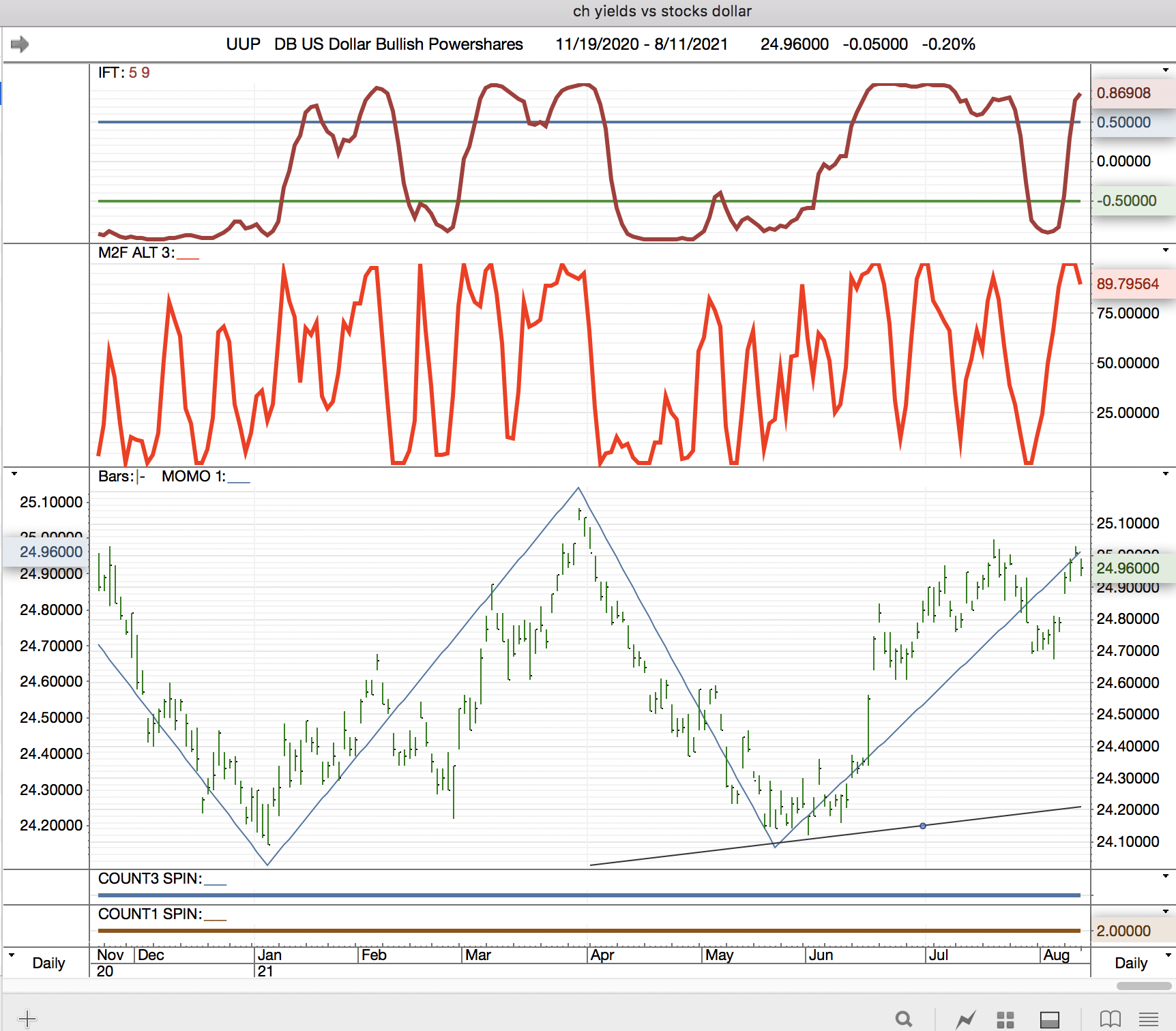Click the gray arrow icon beside UUP
This screenshot has width=1176, height=1031.
pos(20,44)
